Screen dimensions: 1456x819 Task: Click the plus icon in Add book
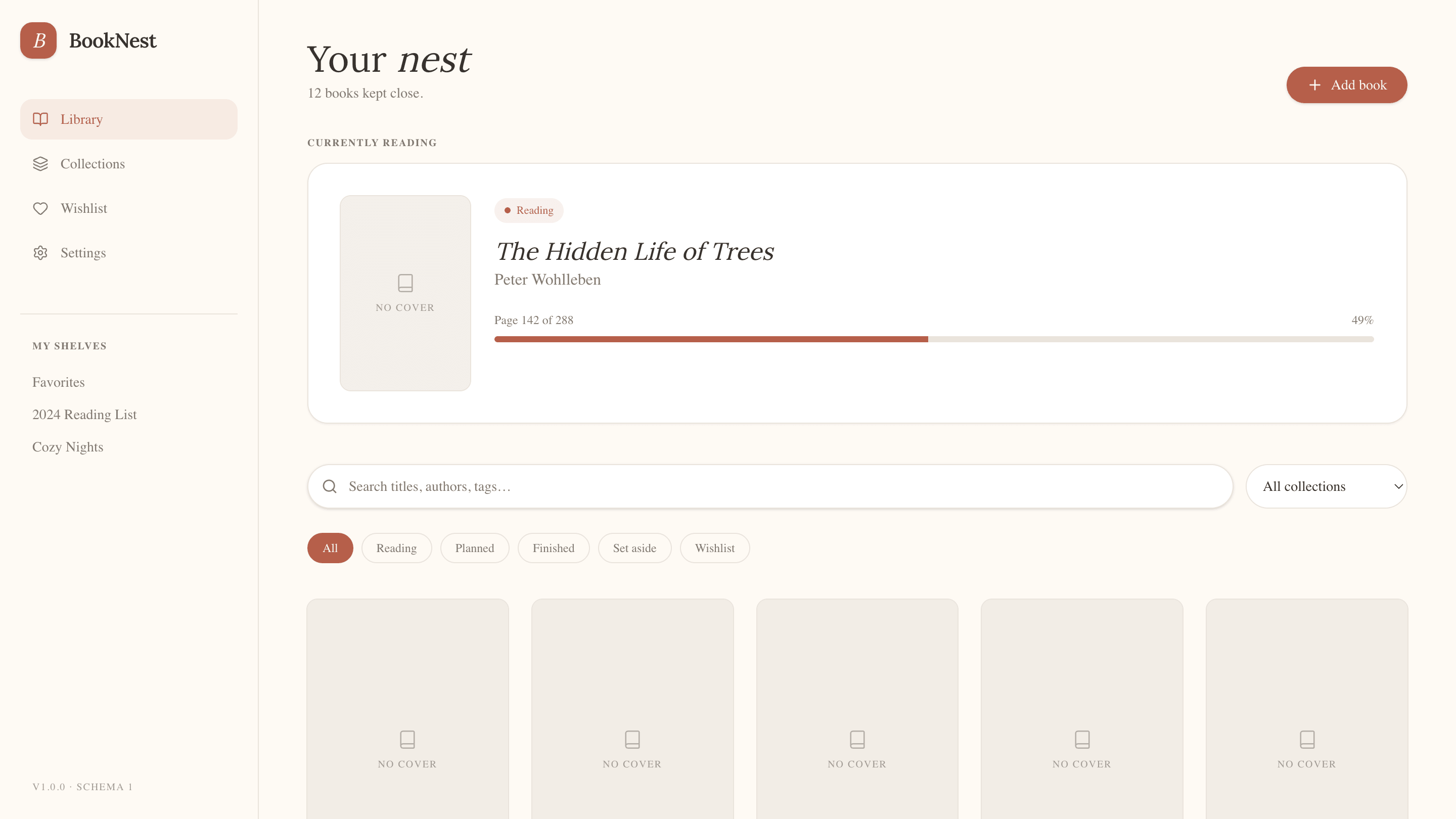coord(1314,85)
